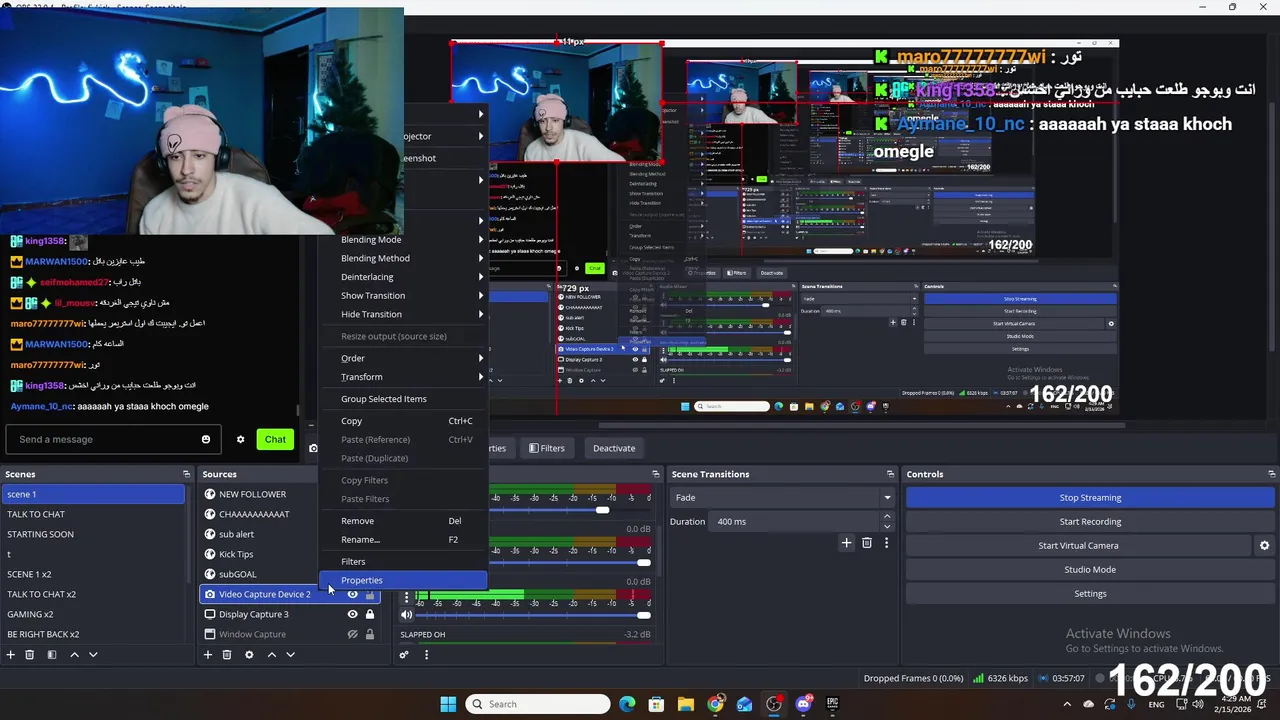This screenshot has width=1280, height=720.
Task: Show hidden system tray icons chevron
Action: (1066, 704)
